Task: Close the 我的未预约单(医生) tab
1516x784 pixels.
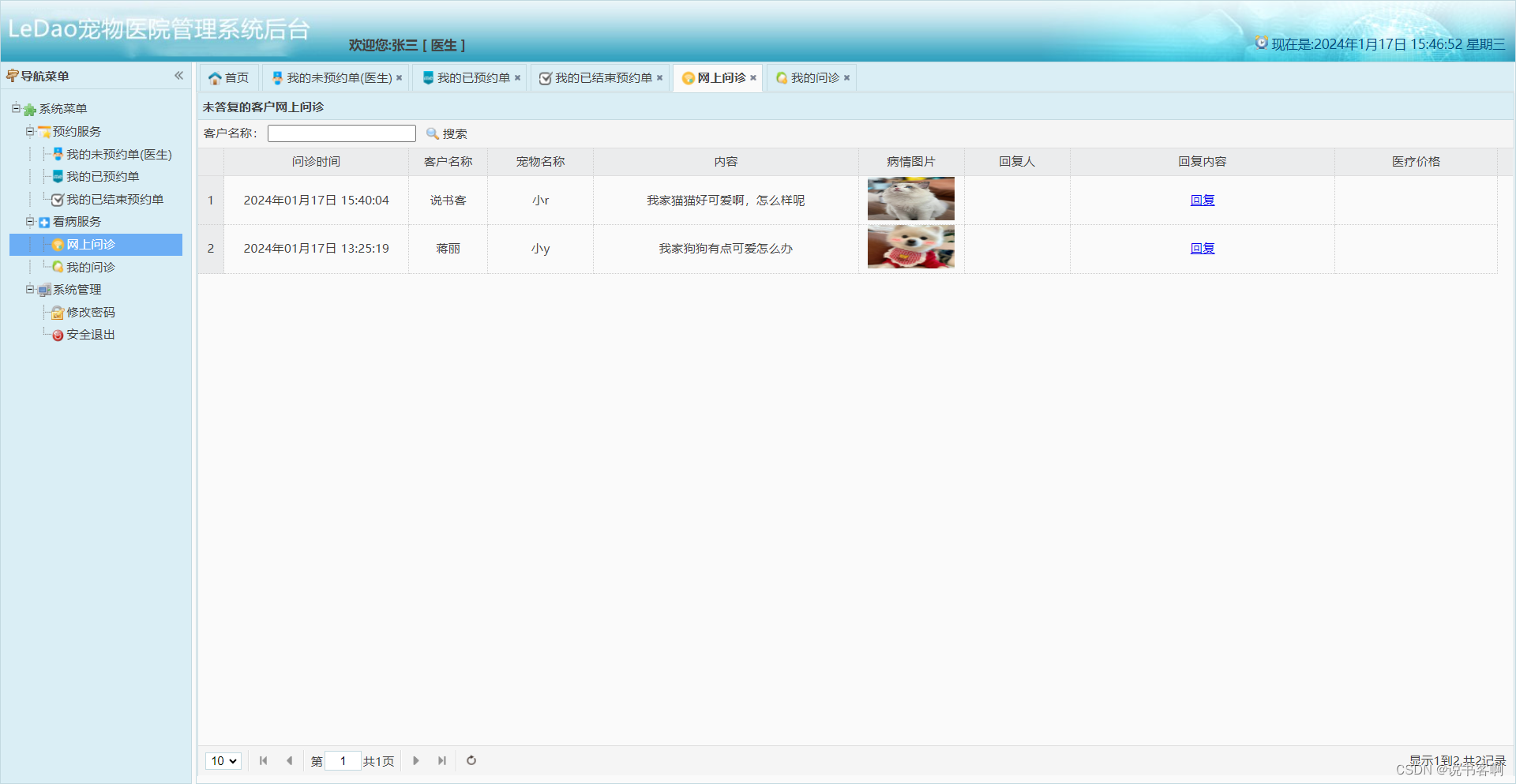Action: point(399,77)
